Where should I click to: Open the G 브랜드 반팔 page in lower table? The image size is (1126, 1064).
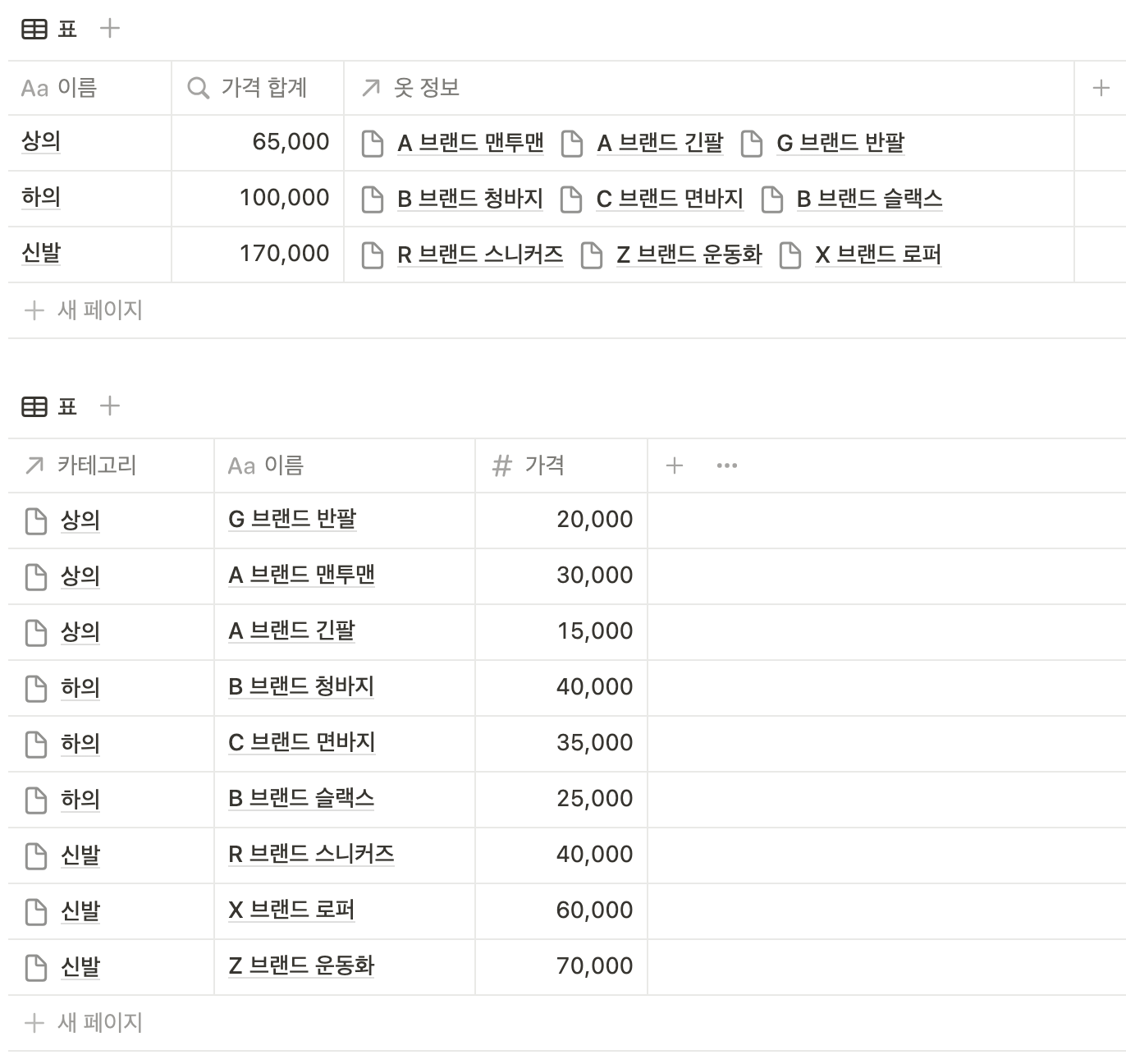292,519
